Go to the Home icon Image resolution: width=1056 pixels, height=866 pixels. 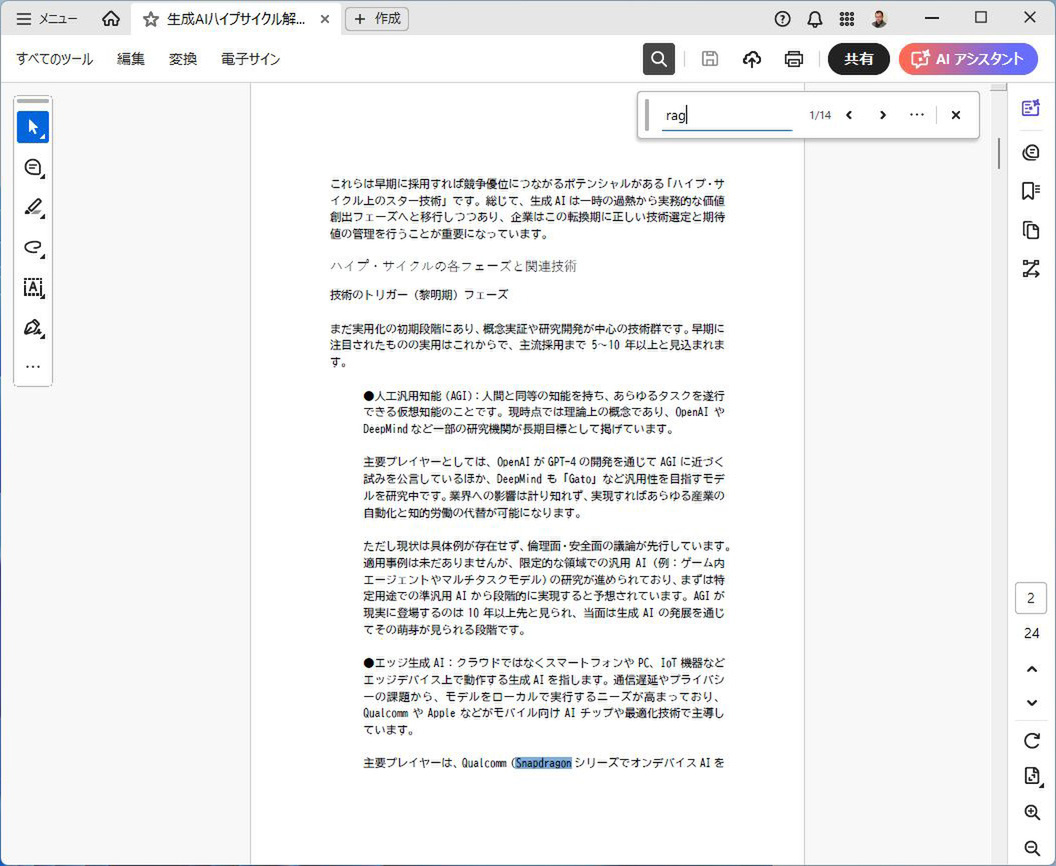coord(110,19)
